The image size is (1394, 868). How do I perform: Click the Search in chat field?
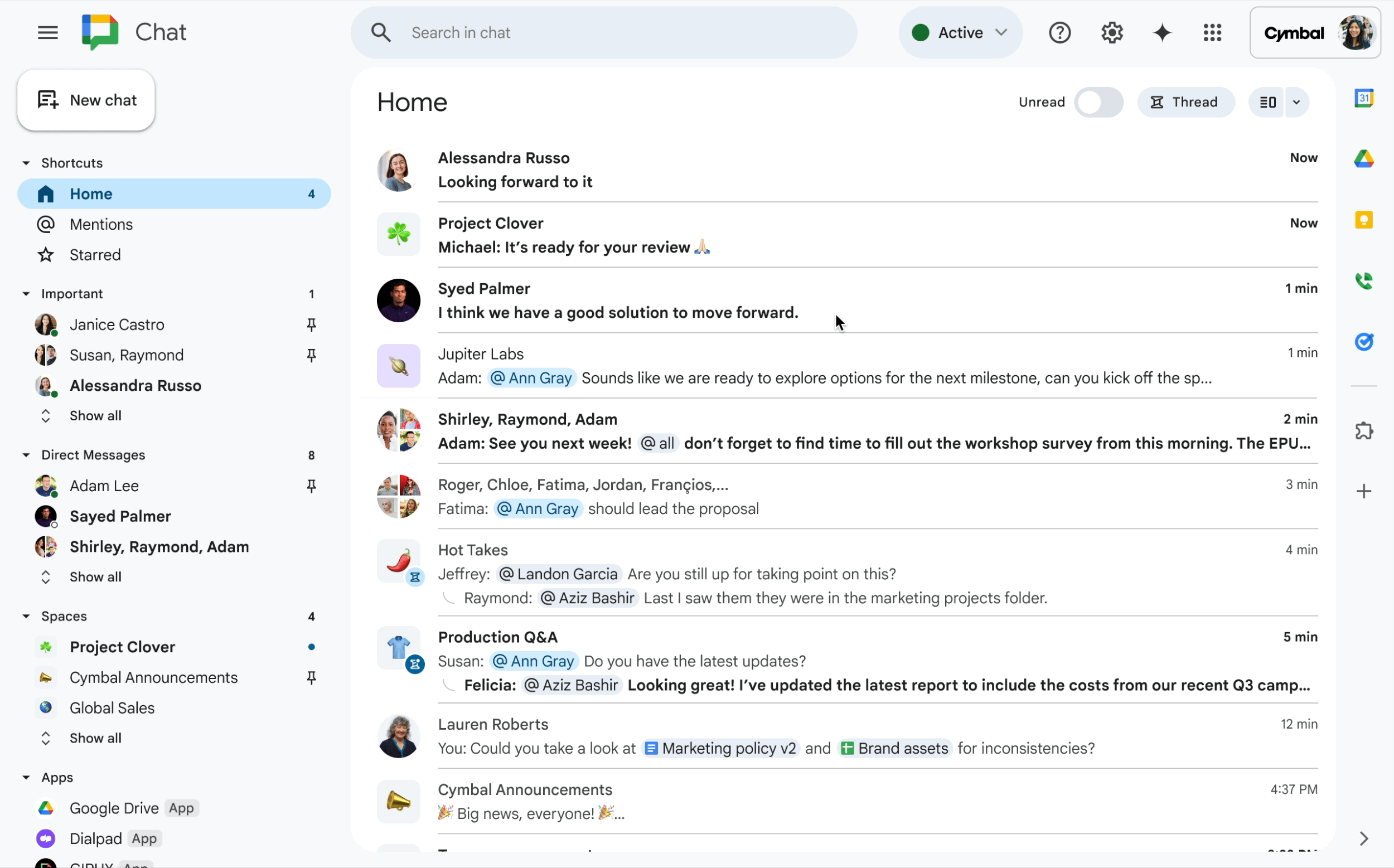[603, 33]
